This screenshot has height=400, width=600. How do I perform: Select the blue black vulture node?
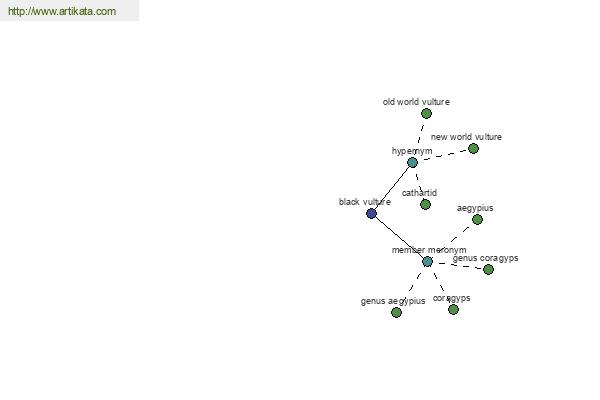click(x=371, y=213)
